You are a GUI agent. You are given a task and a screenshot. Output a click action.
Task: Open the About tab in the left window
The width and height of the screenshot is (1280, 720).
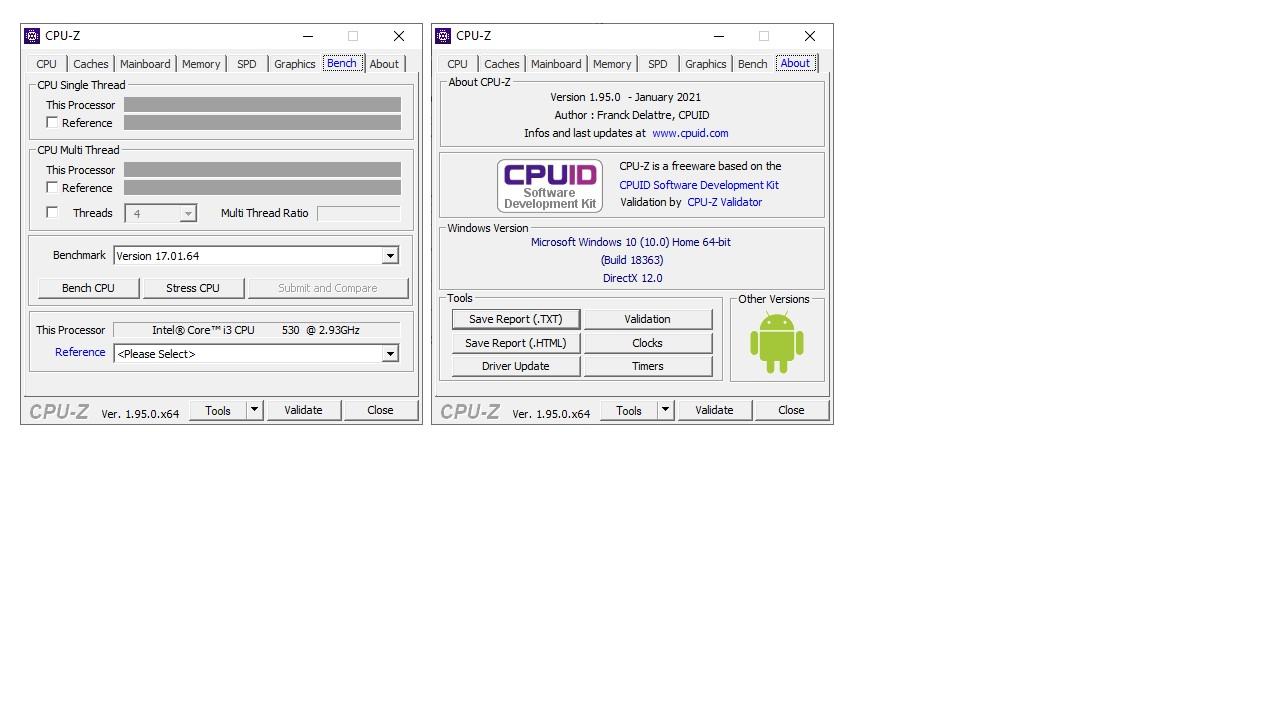point(384,64)
